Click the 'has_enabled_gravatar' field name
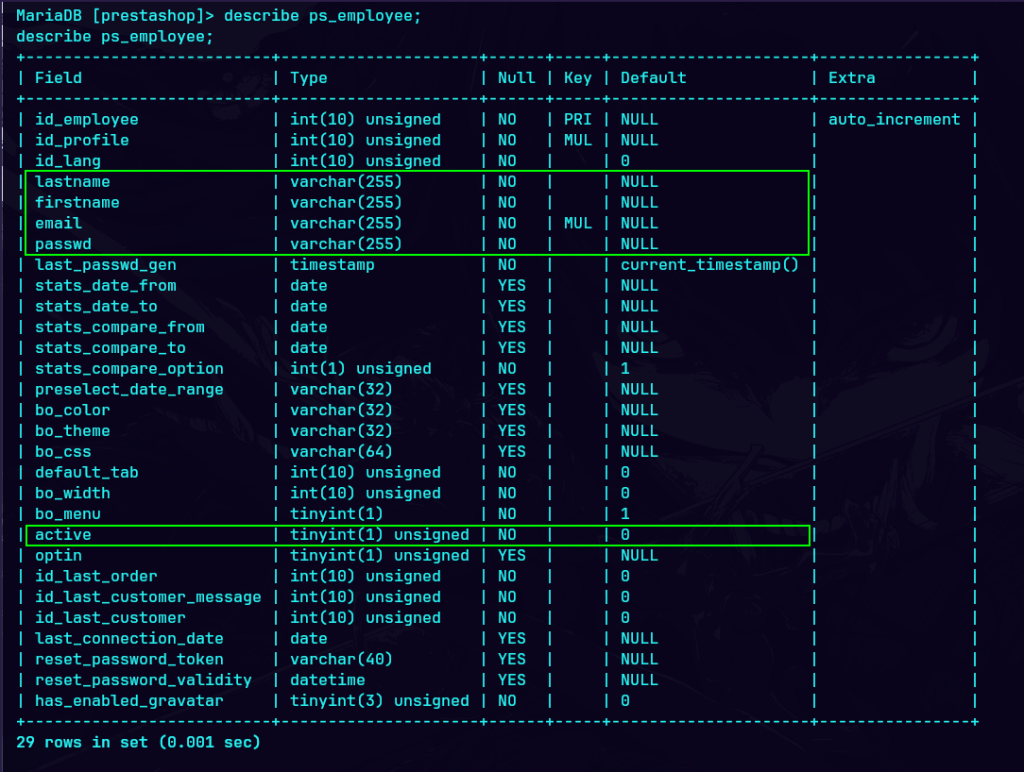Screen dimensions: 1024x772 click(x=129, y=701)
